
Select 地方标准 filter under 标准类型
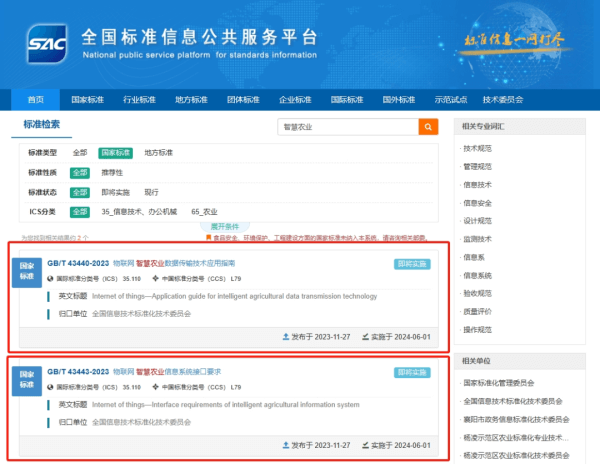pos(158,153)
